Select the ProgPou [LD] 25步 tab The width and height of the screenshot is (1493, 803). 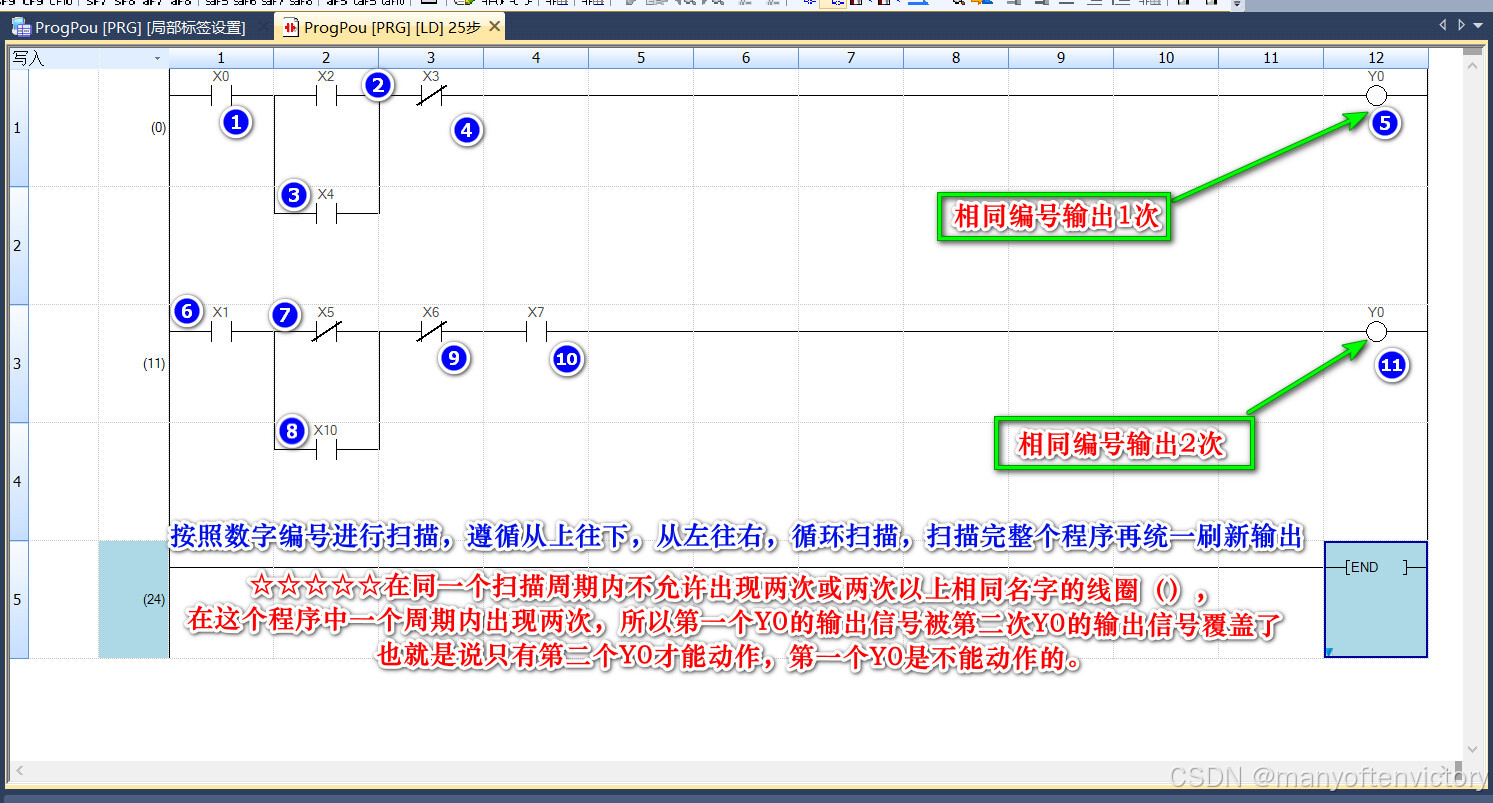point(381,28)
